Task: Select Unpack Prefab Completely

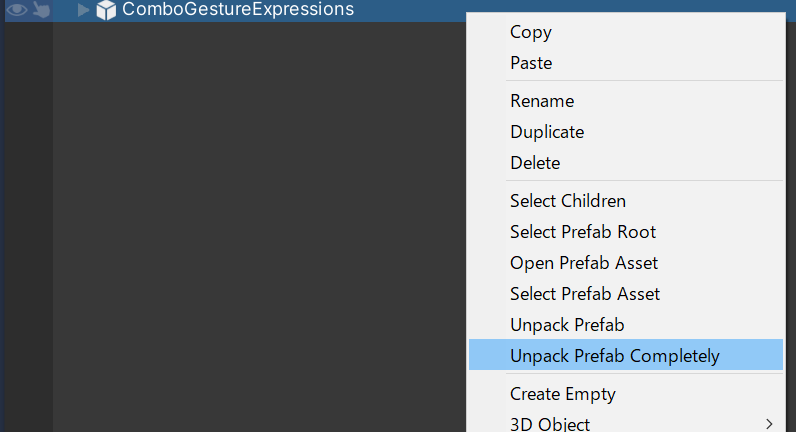Action: [x=615, y=356]
